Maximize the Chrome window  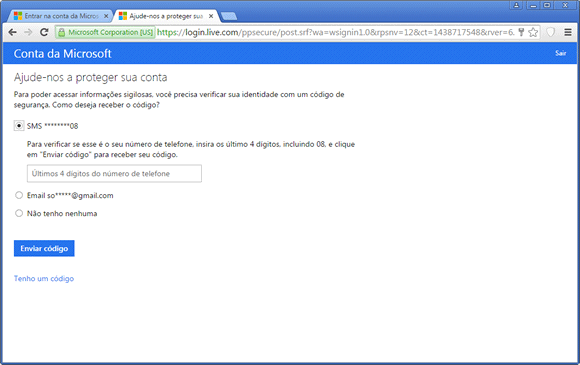tap(547, 5)
